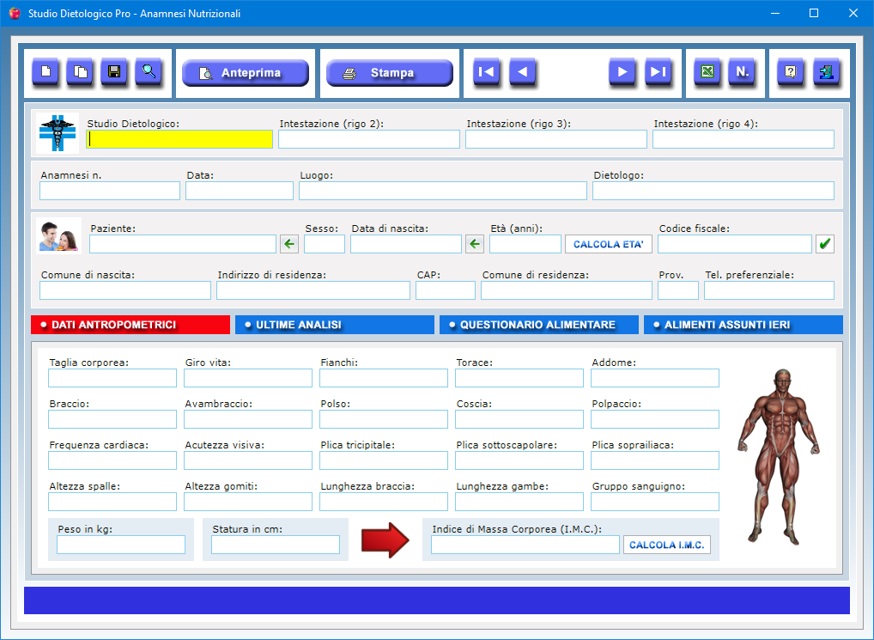Click the Intestazione (rigo 2) field

click(x=369, y=139)
